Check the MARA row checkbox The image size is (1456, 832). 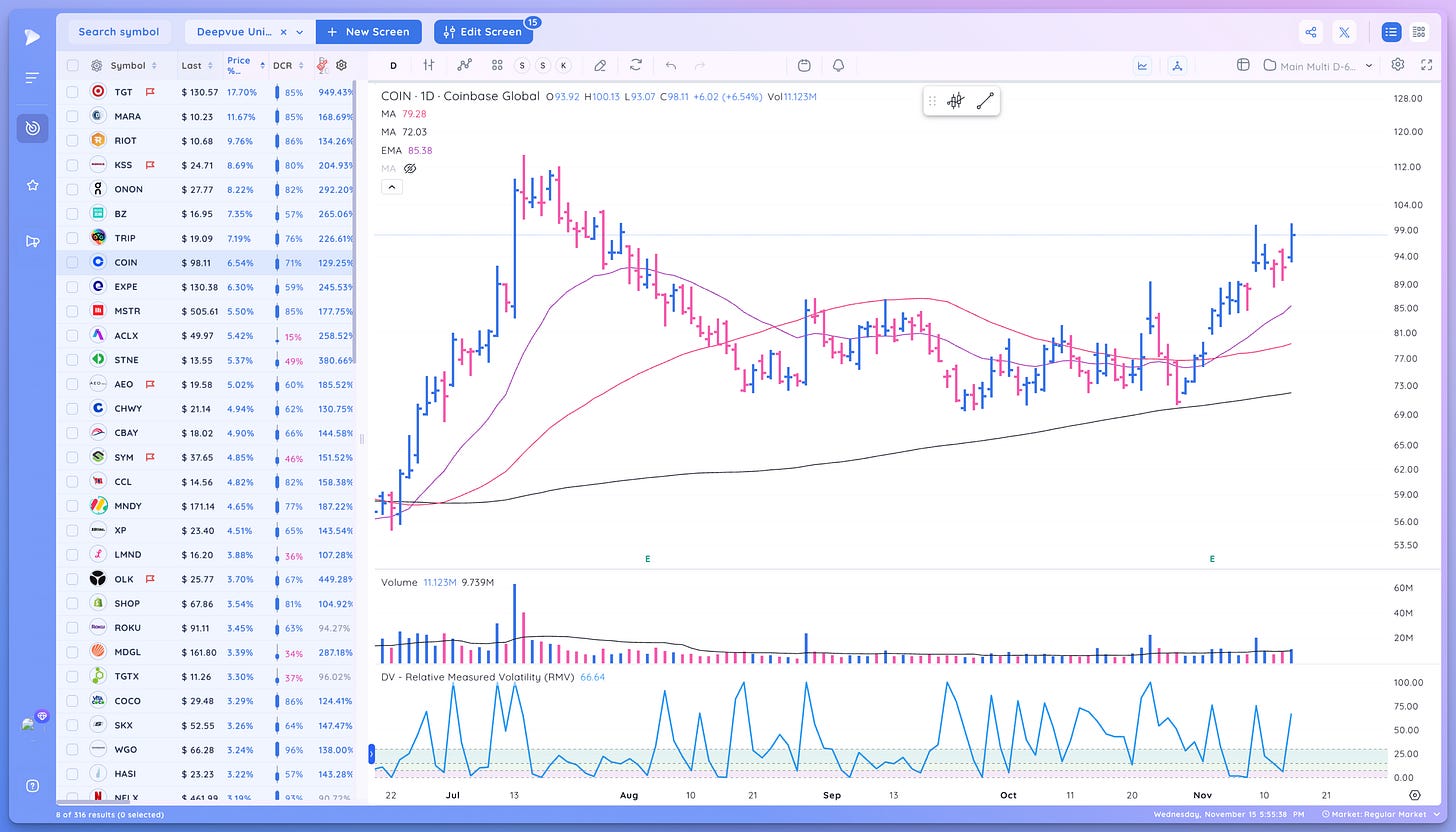(72, 116)
